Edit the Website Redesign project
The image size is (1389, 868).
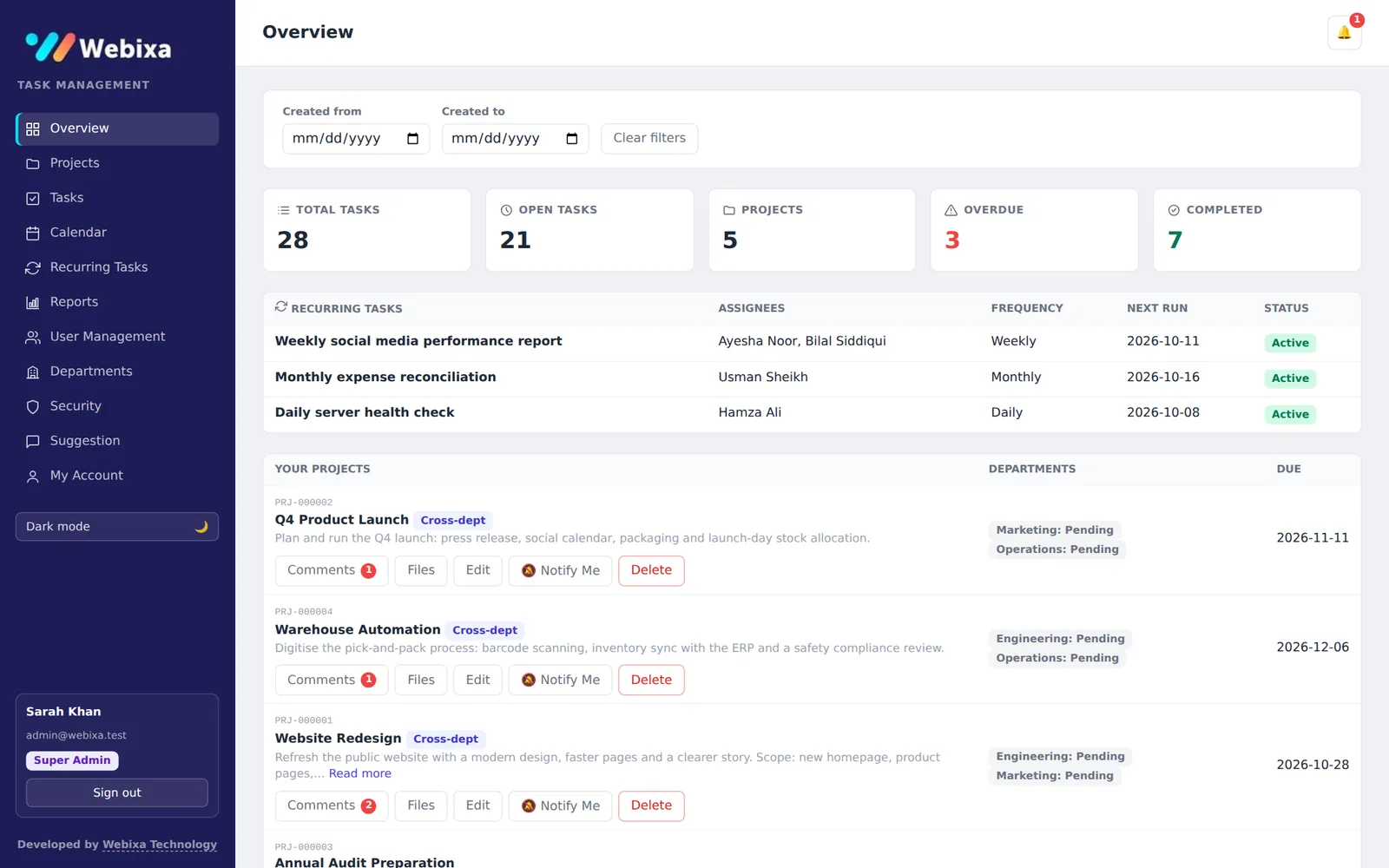tap(477, 806)
